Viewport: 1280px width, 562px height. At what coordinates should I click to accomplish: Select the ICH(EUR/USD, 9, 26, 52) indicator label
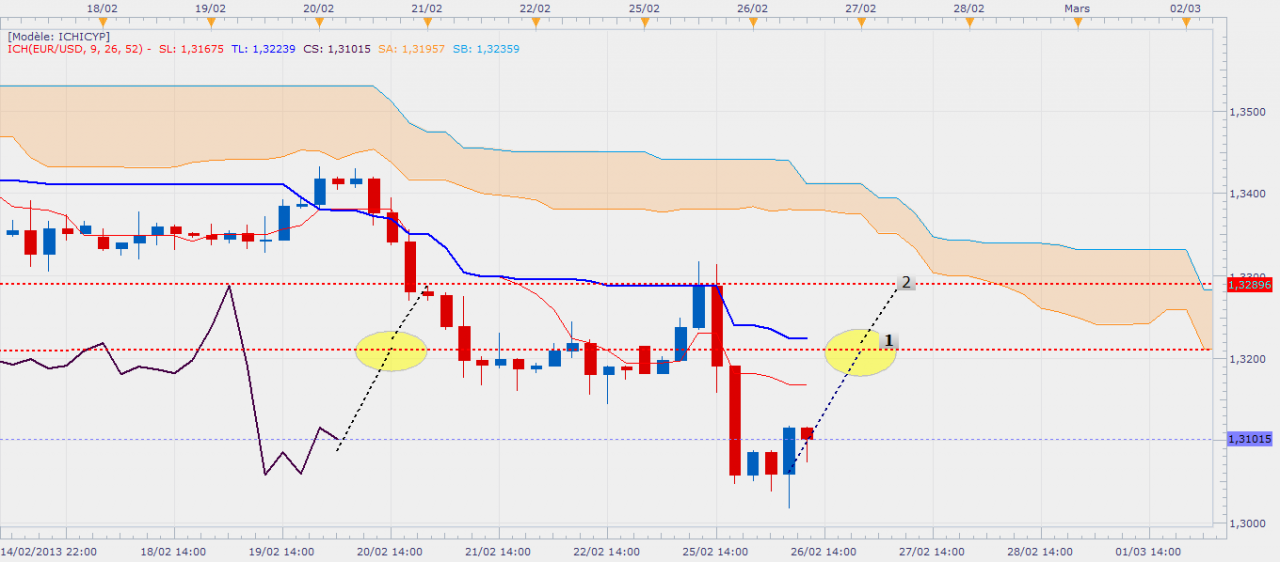tap(78, 48)
